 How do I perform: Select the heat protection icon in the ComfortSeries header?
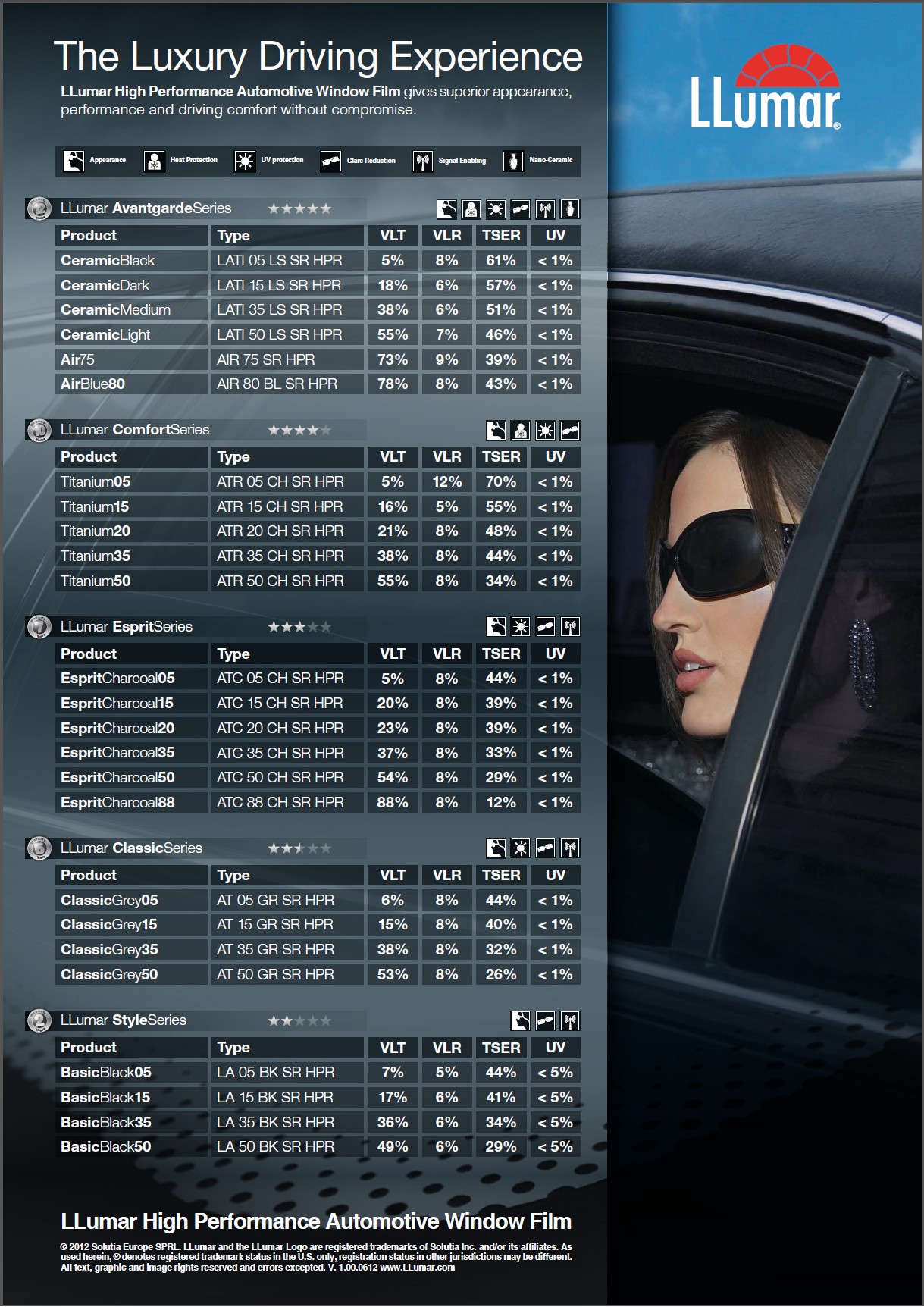(x=521, y=431)
